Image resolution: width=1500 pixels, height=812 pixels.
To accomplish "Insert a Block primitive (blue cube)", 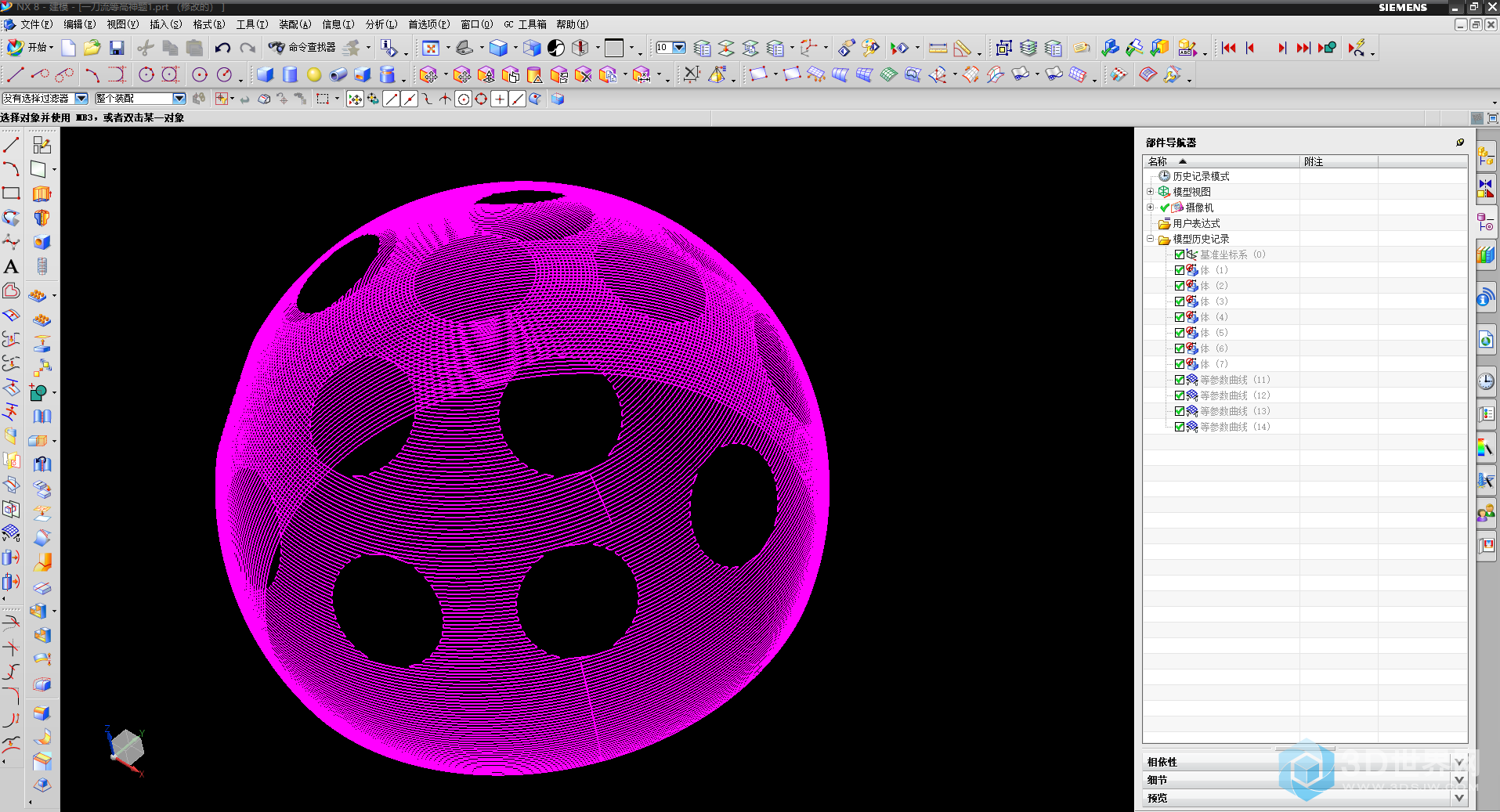I will [x=266, y=75].
